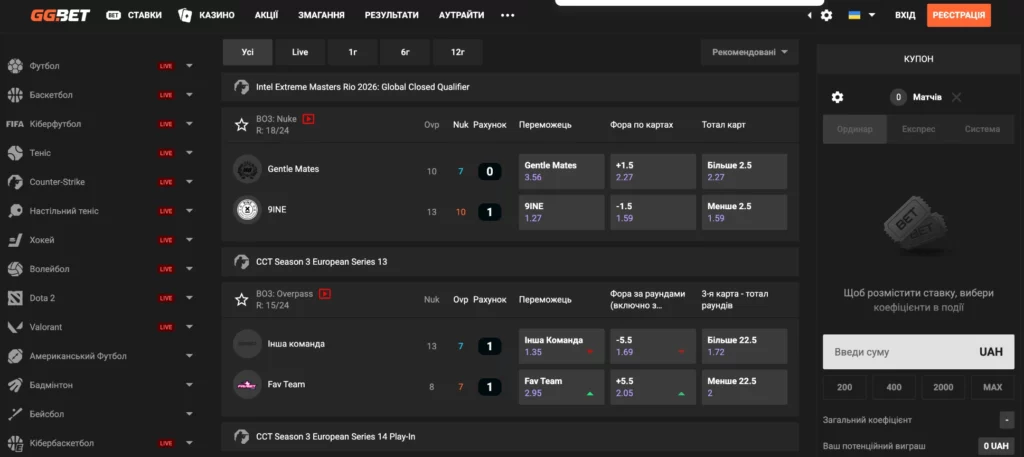Click the РЕЄСТРАЦІЯ button

(x=958, y=15)
